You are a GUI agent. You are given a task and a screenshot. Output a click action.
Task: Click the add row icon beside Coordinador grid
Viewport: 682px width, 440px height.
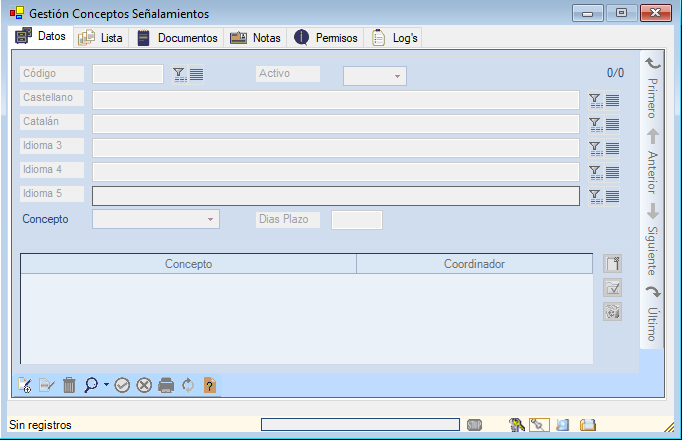point(613,264)
